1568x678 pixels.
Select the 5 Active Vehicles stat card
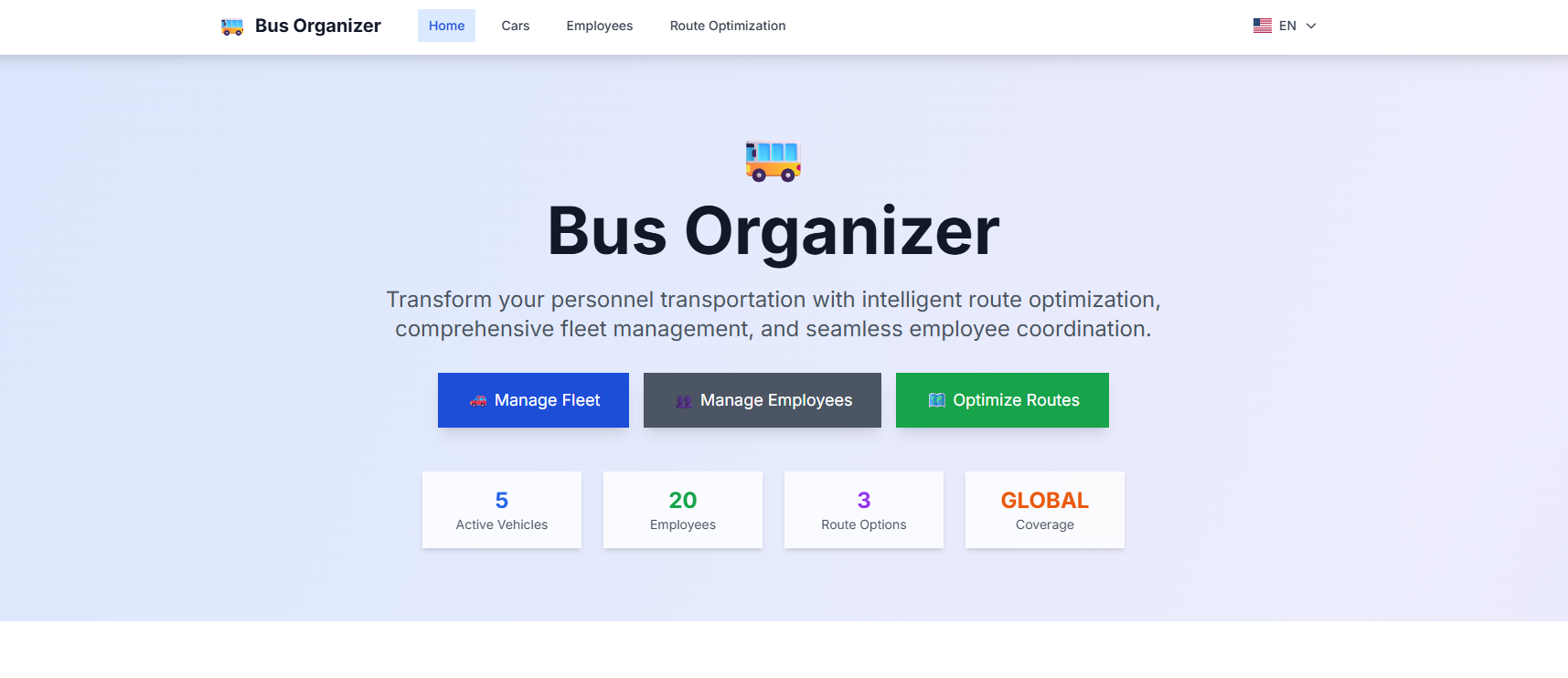click(x=502, y=510)
